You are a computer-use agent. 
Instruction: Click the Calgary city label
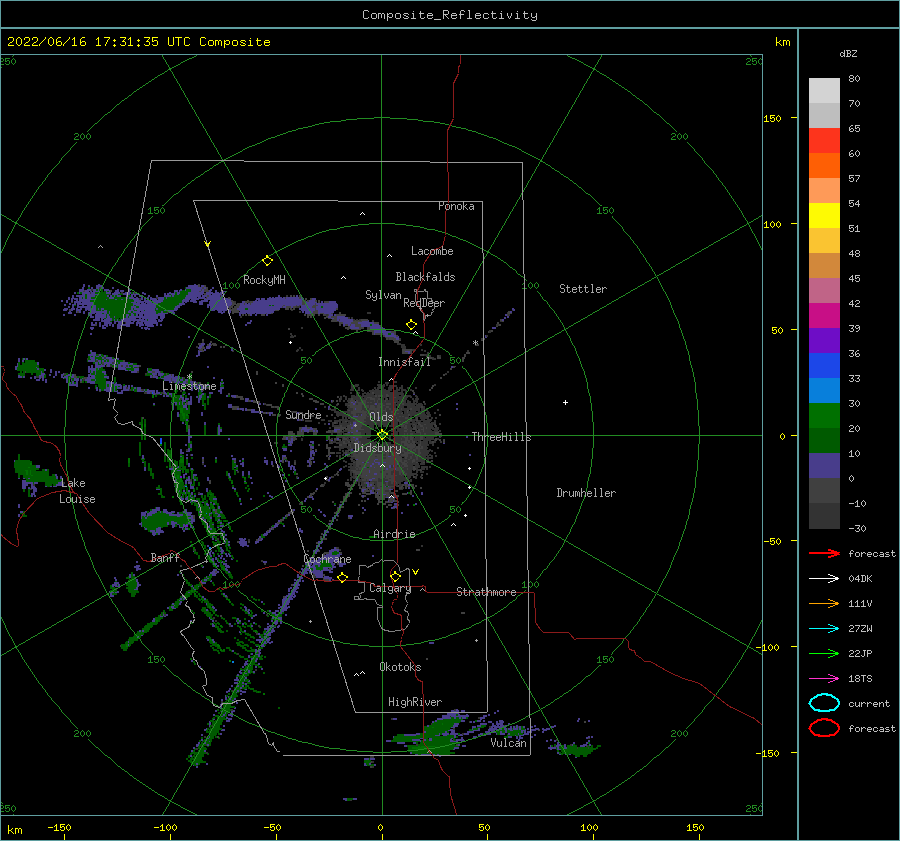(x=390, y=588)
